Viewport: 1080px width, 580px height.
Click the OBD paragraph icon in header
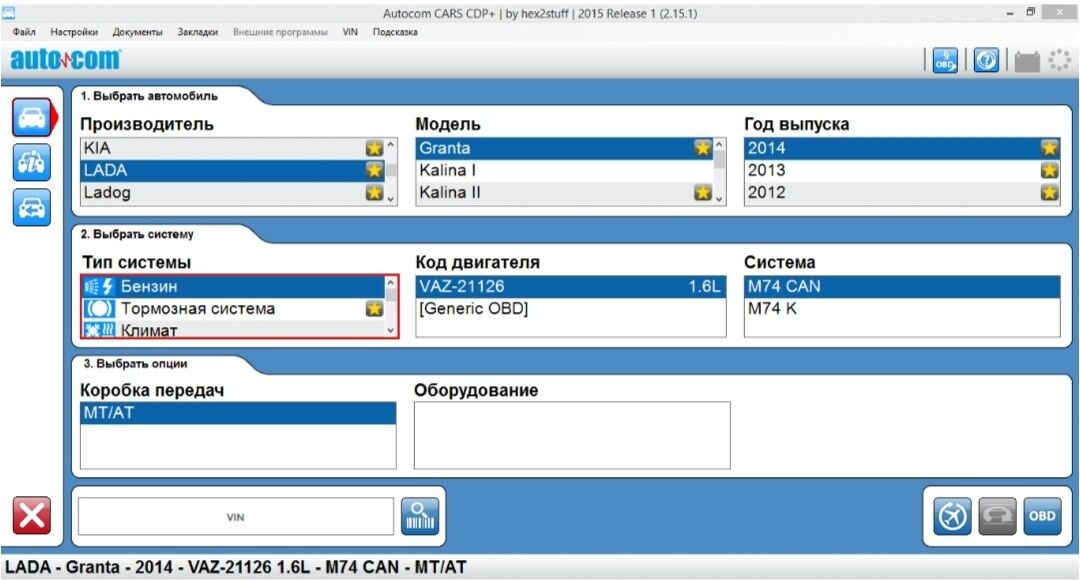[x=945, y=61]
